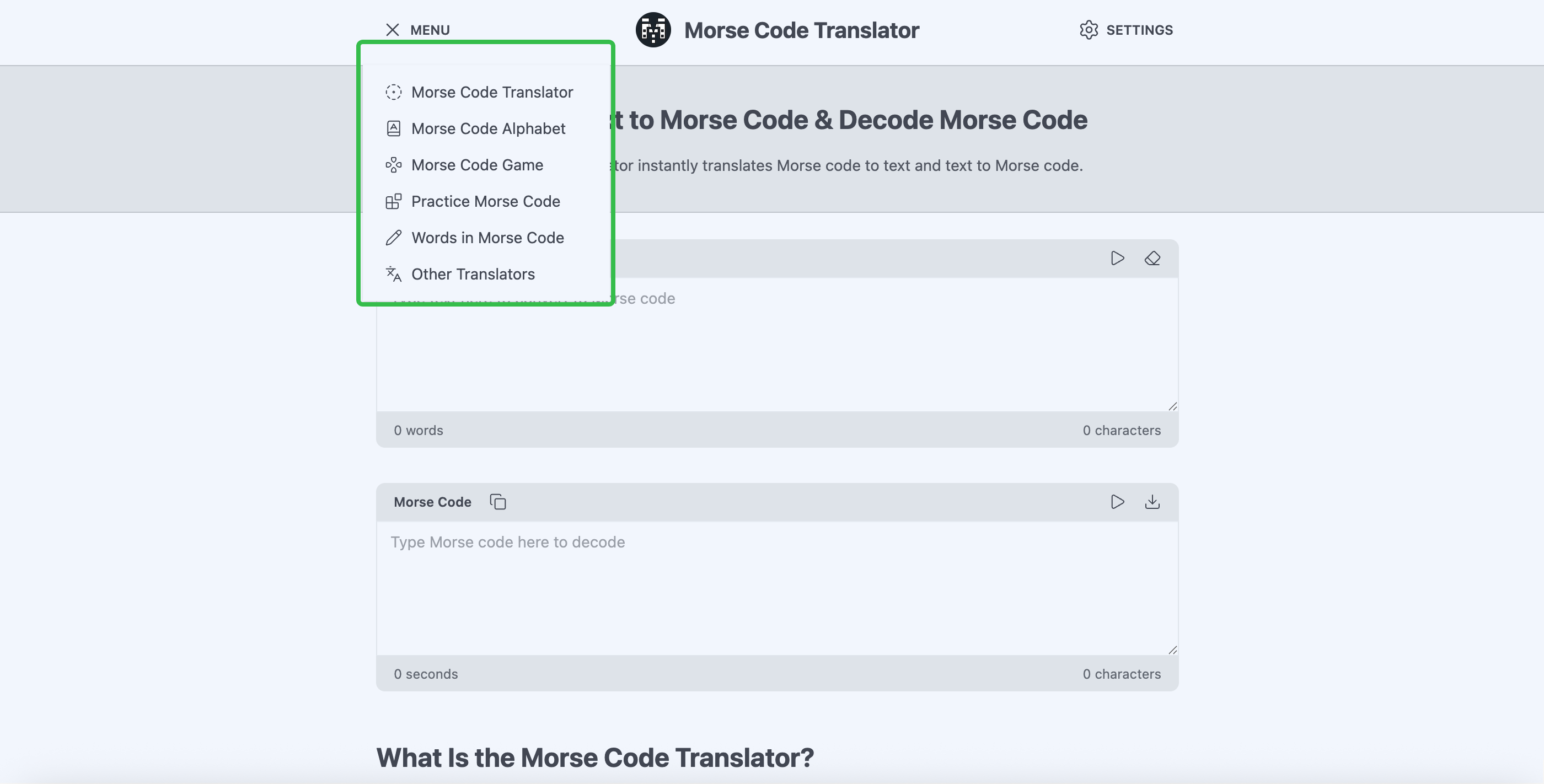
Task: Click the gamepad icon beside Morse Code Game
Action: tap(393, 165)
